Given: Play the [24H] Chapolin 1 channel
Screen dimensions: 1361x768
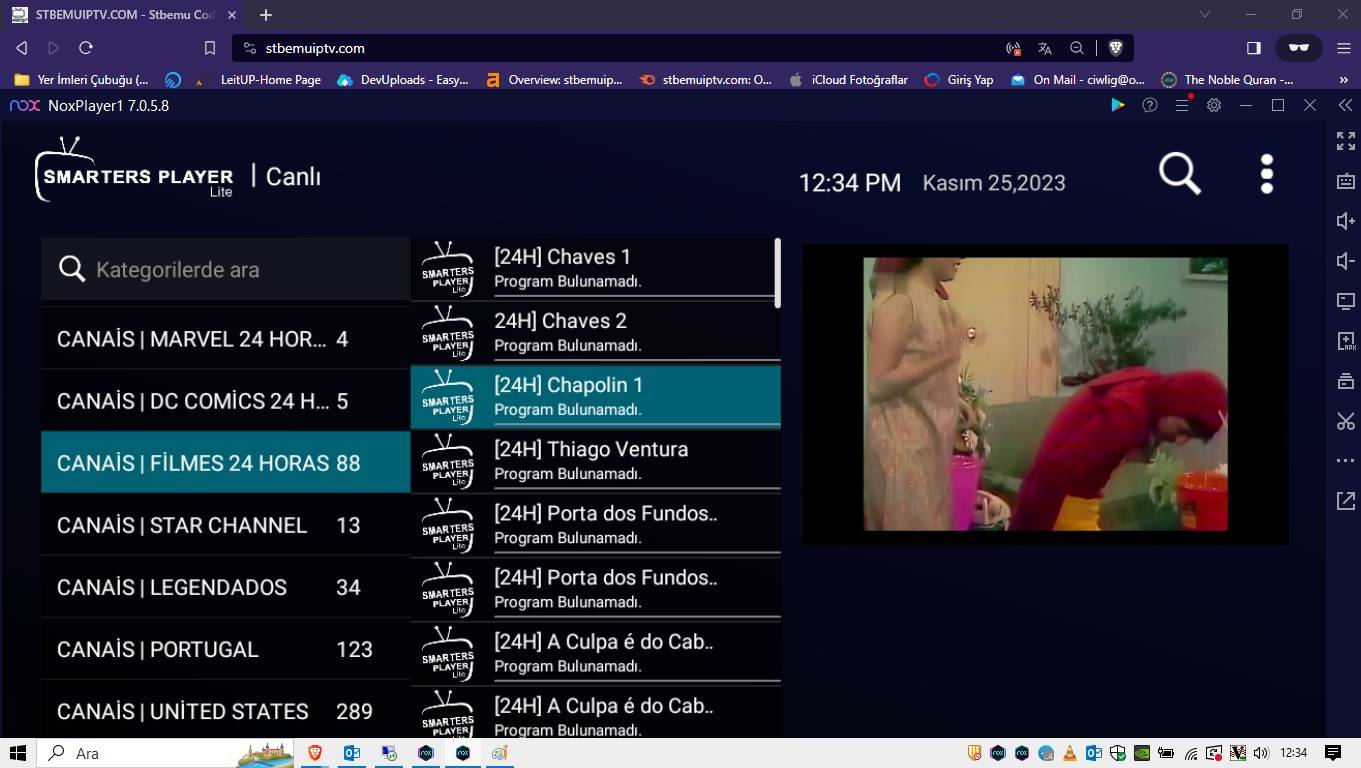Looking at the screenshot, I should point(595,397).
